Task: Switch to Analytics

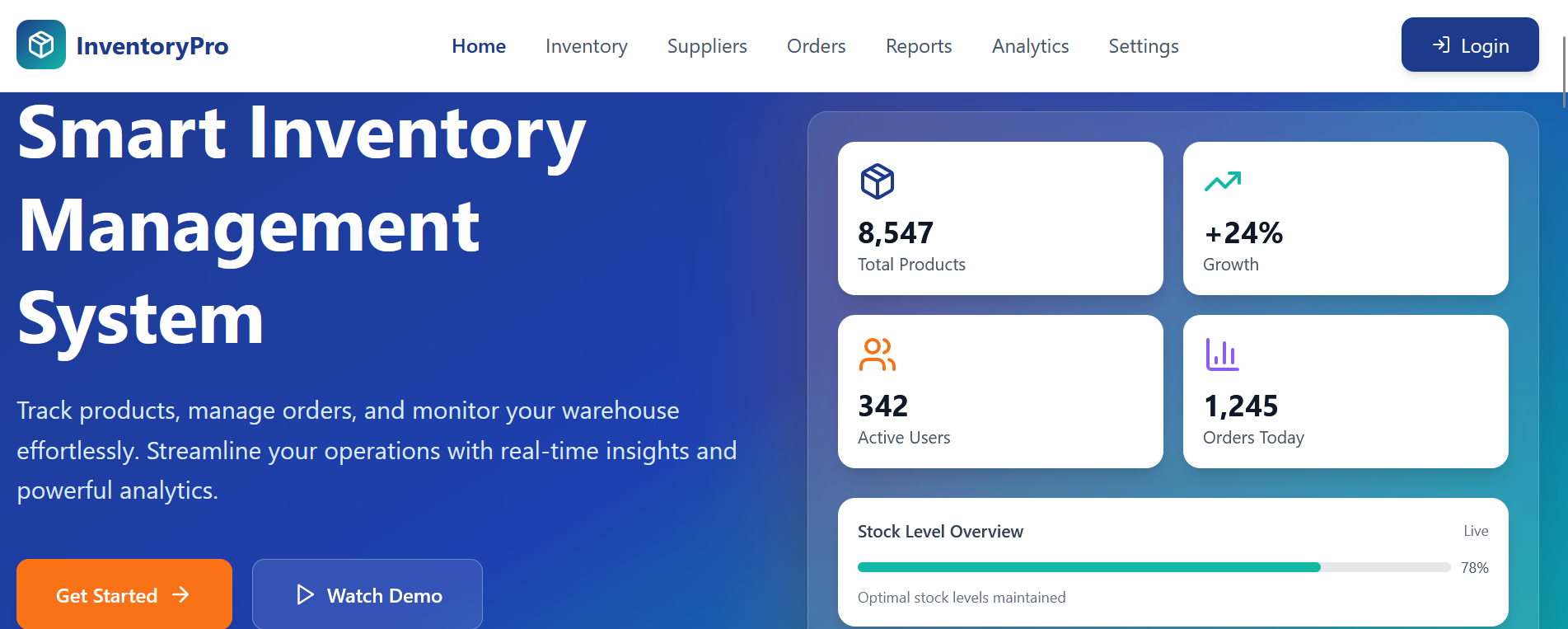Action: click(1030, 46)
